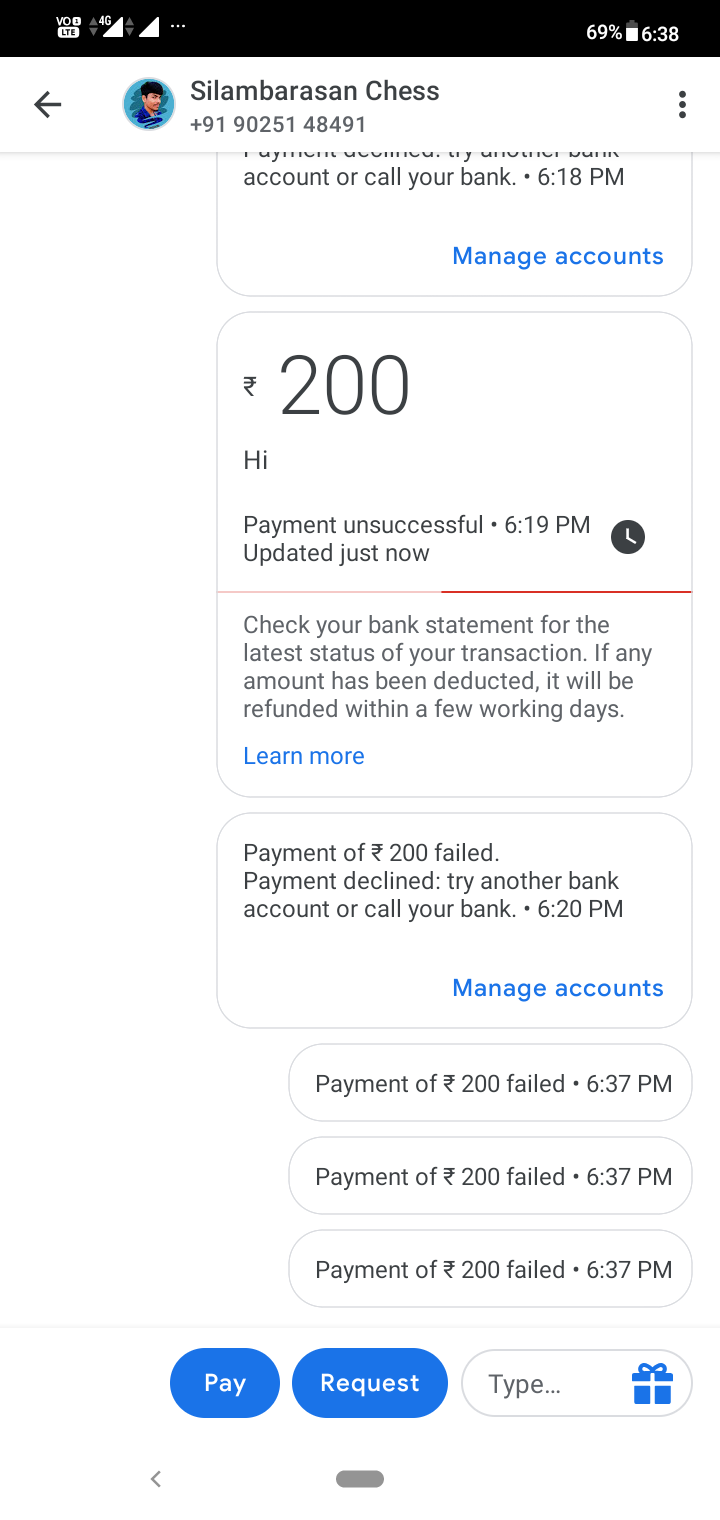Screen dimensions: 720x1520
Task: Open Manage accounts under 6:20 PM message
Action: point(558,988)
